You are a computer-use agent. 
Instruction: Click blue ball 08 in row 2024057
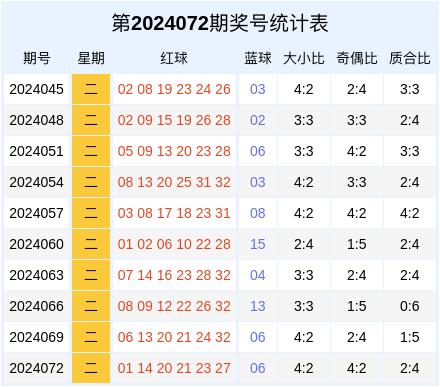click(258, 213)
